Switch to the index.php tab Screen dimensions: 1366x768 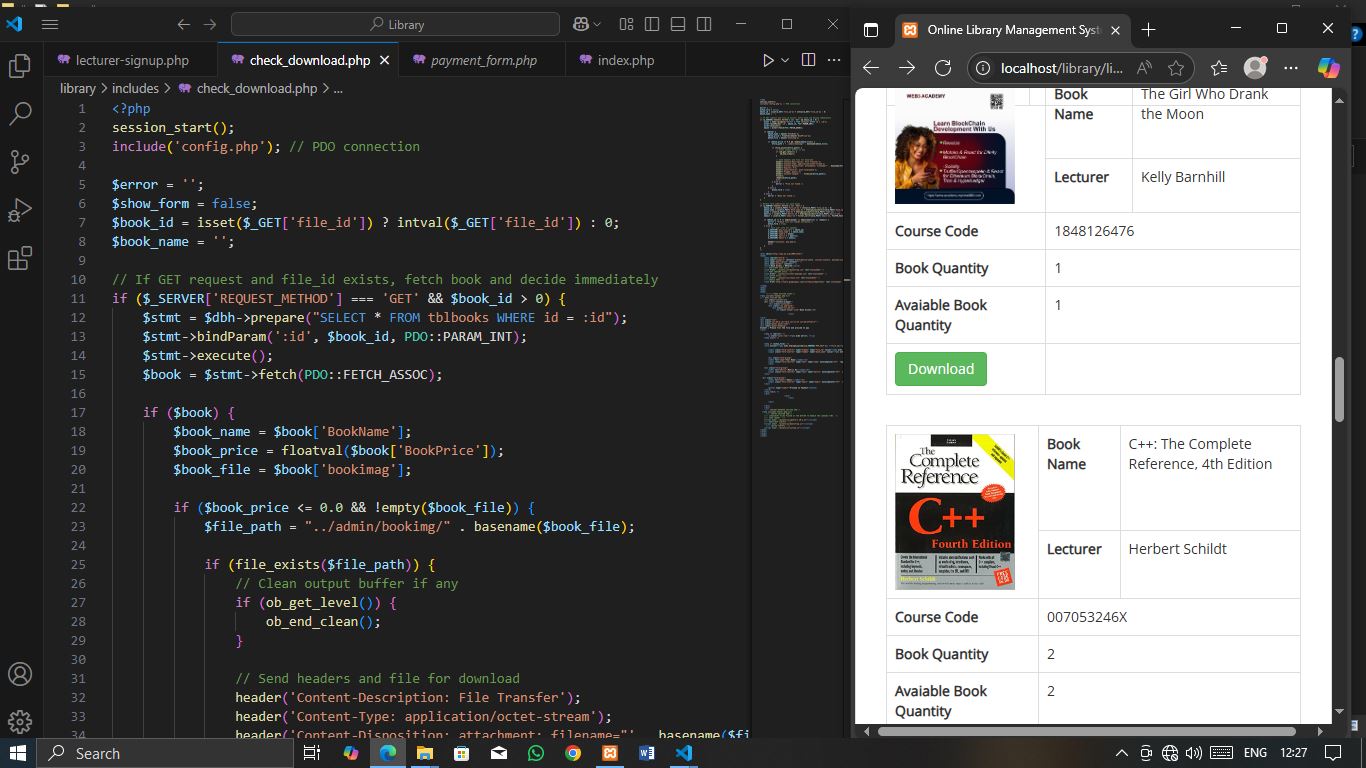click(625, 60)
